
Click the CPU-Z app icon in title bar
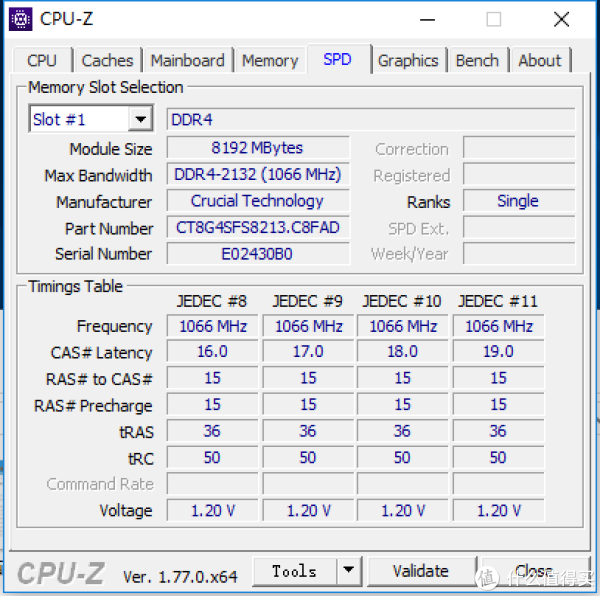pyautogui.click(x=21, y=19)
